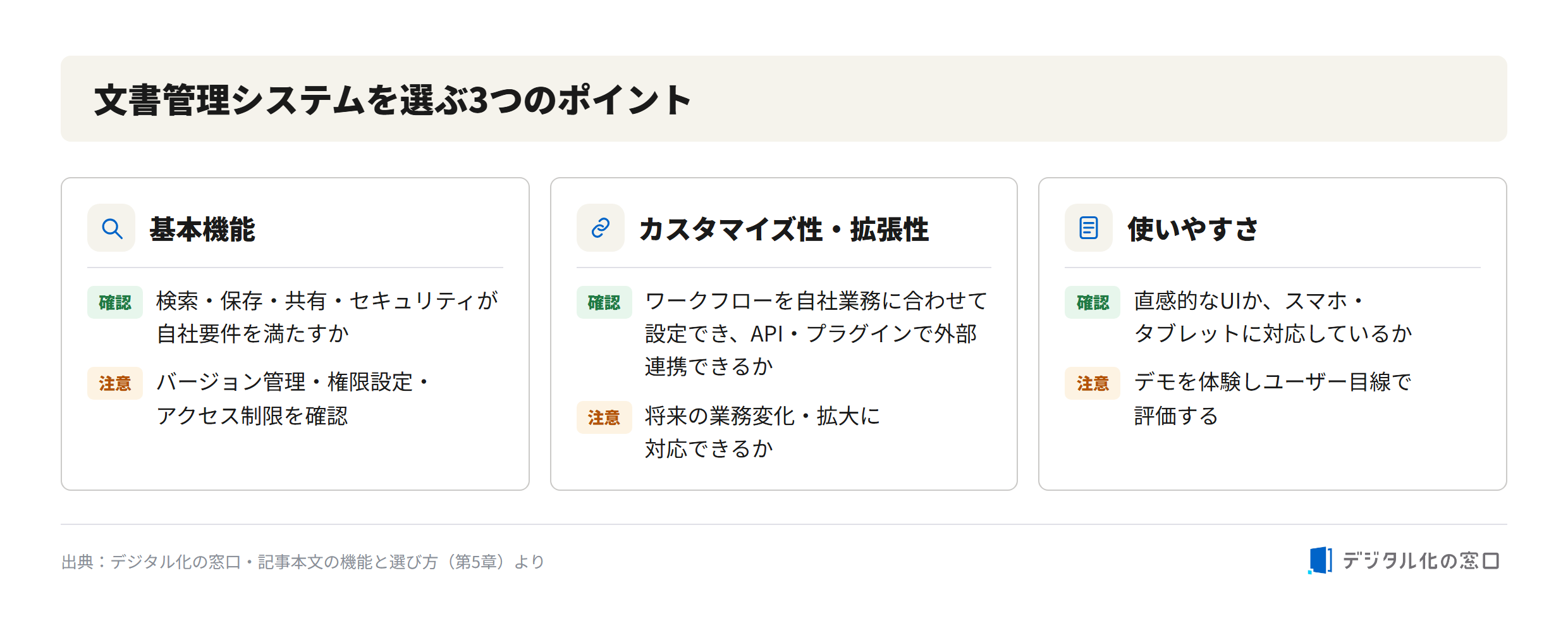Click the text about バージョン管理・権限設定

(293, 398)
